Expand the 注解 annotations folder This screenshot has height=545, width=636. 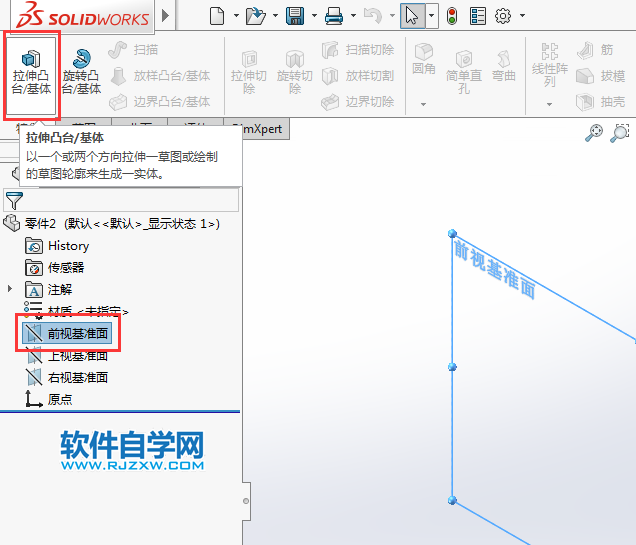[11, 289]
